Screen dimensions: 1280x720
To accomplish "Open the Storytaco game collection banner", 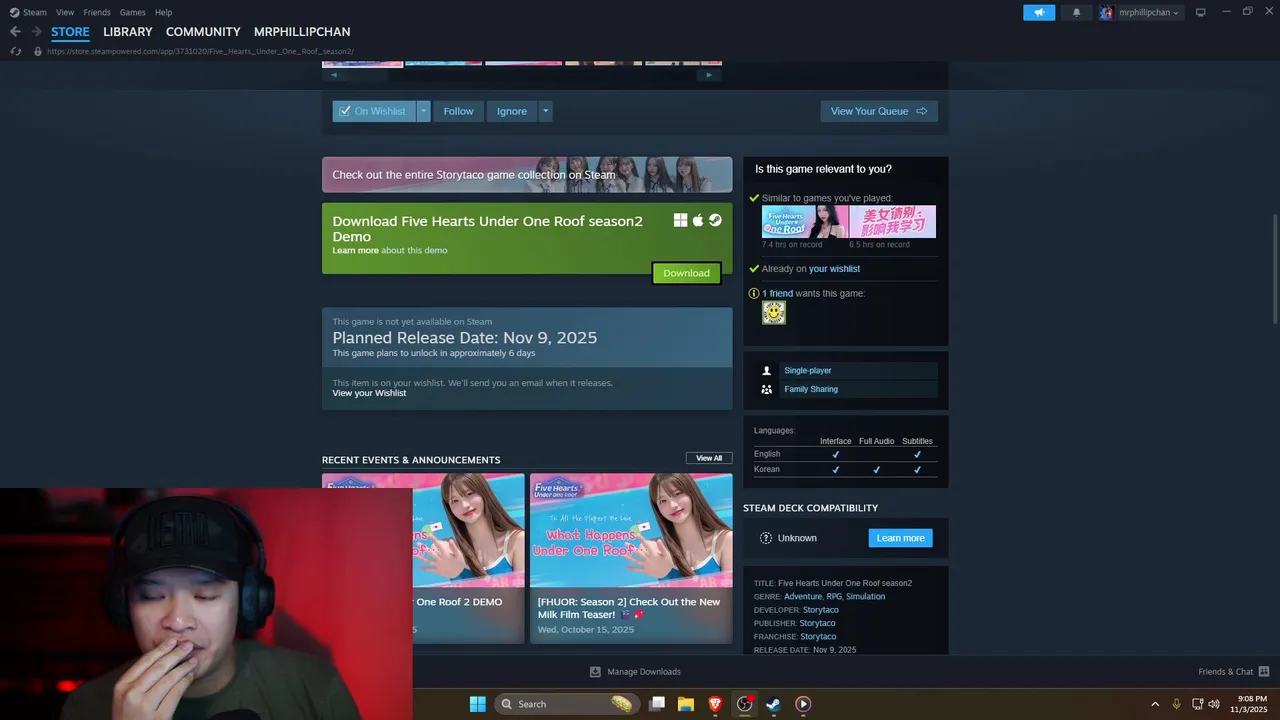I will pos(527,174).
